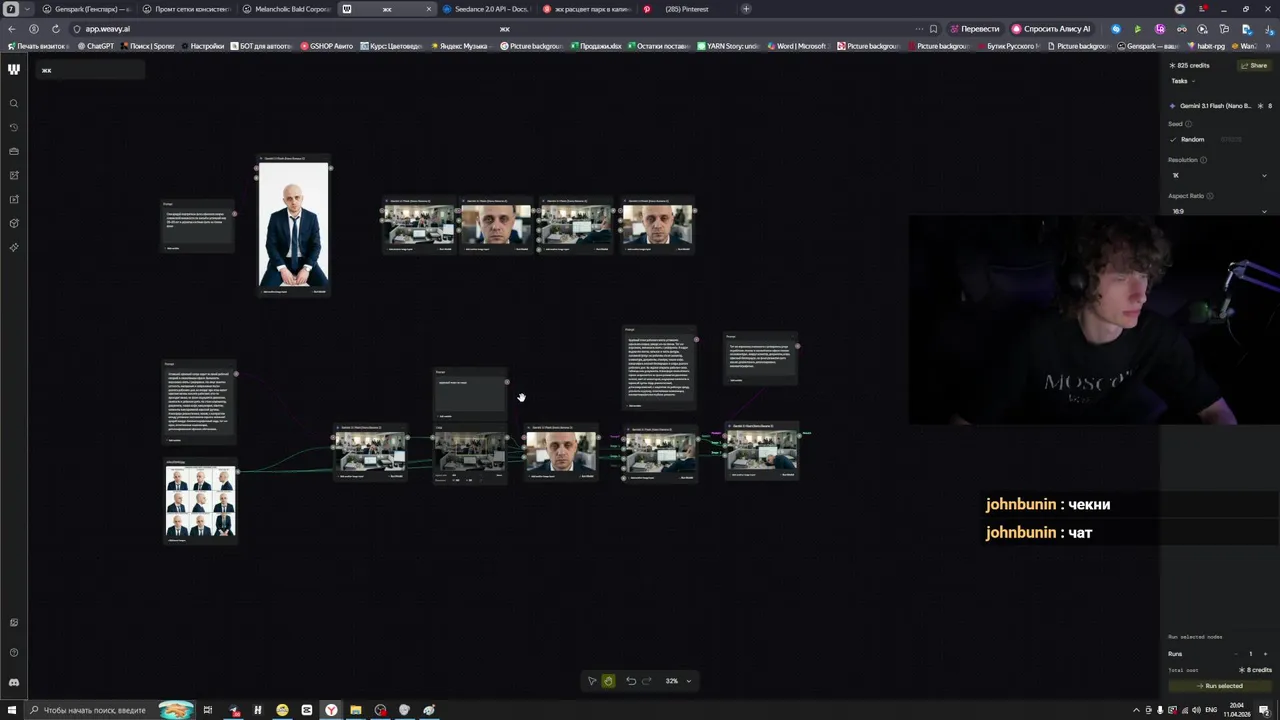This screenshot has width=1280, height=720.
Task: Switch to Seedance 2.0 API Docs tab
Action: [x=486, y=9]
